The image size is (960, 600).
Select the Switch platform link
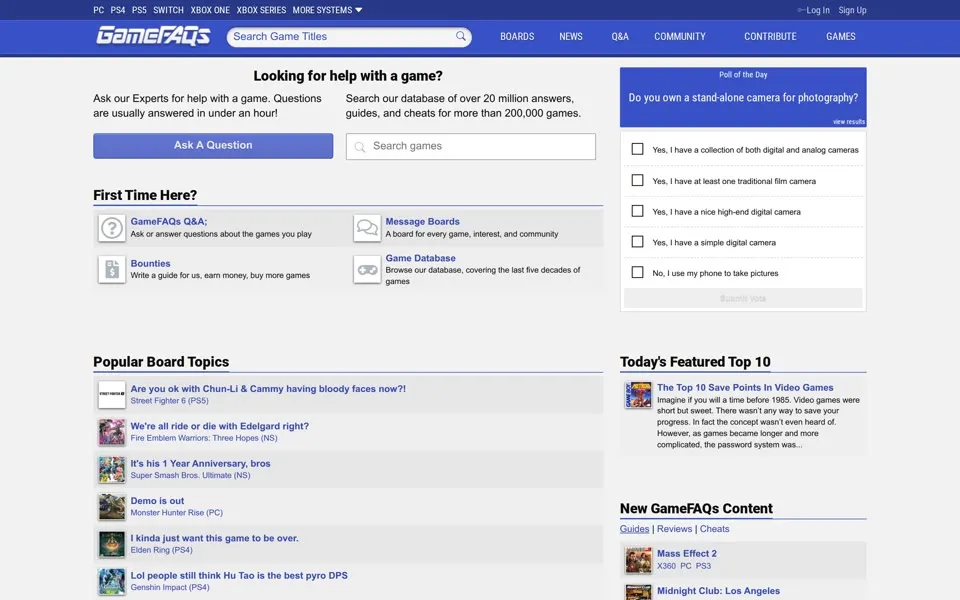(168, 10)
